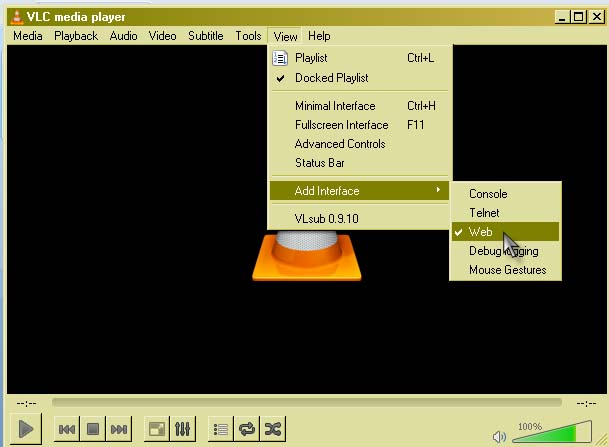Show the playlist toolbar button
Viewport: 609px width, 447px height.
coord(221,429)
